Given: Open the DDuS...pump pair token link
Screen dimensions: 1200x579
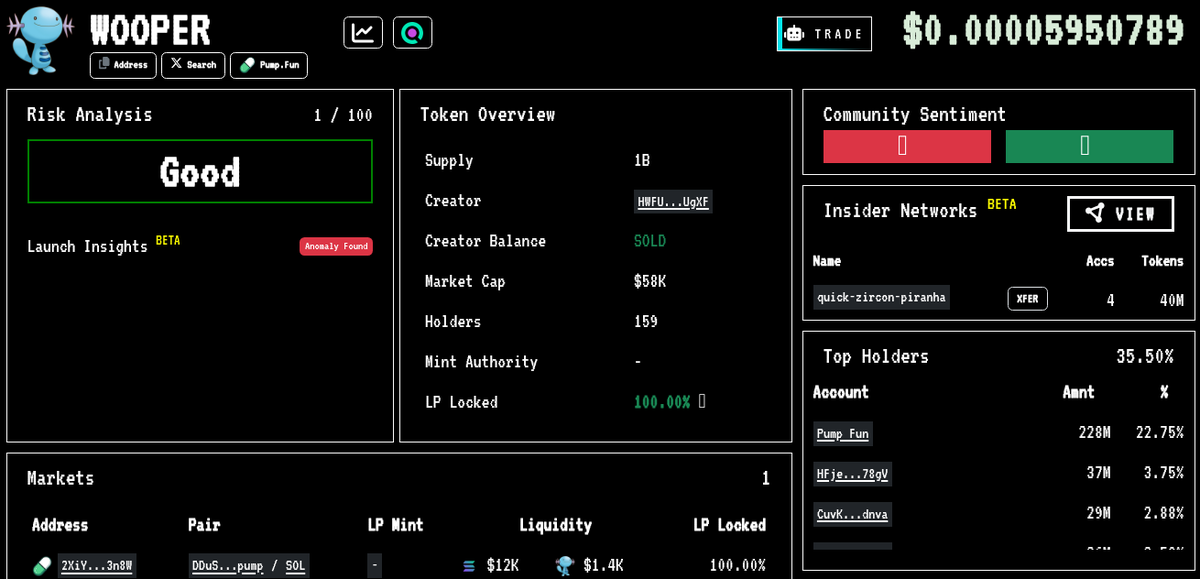Looking at the screenshot, I should 226,565.
